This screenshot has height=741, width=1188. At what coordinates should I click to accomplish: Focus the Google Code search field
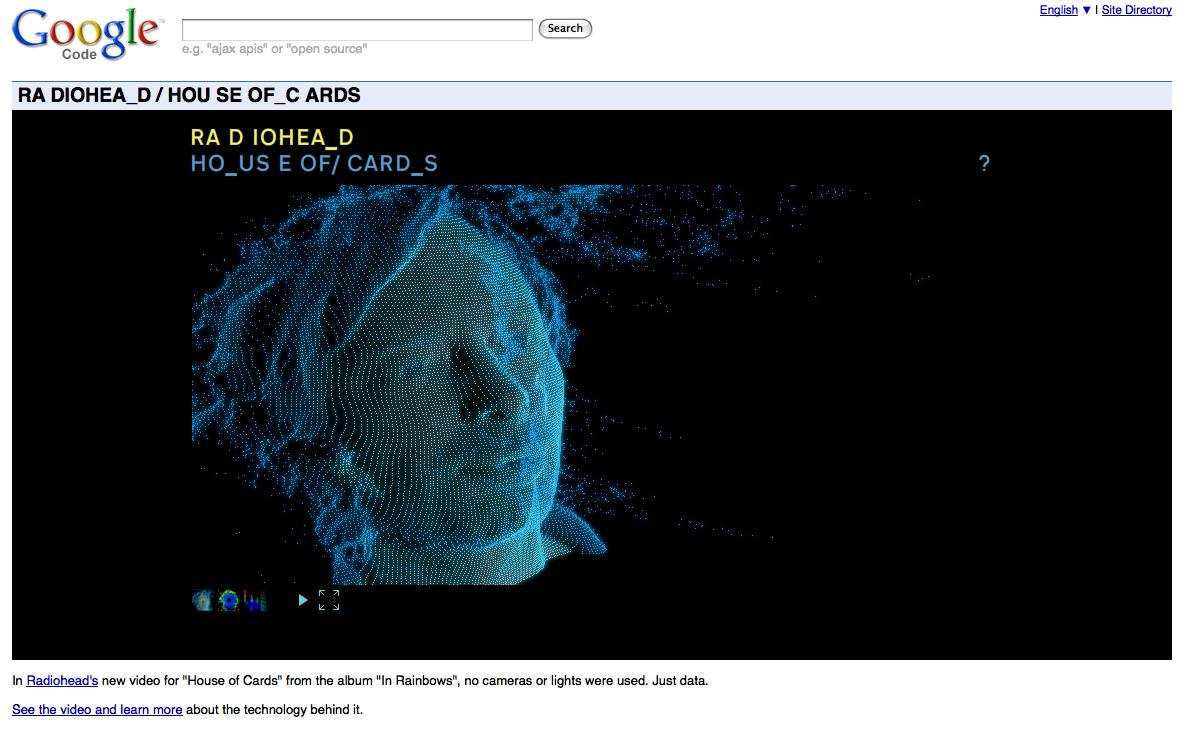pos(358,30)
